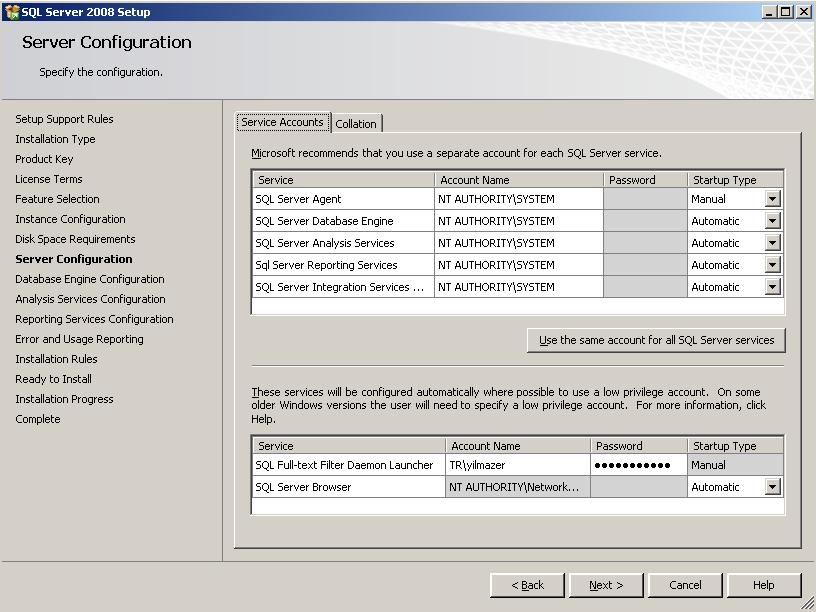
Task: Maximize the SQL Server 2008 Setup window
Action: coord(786,11)
